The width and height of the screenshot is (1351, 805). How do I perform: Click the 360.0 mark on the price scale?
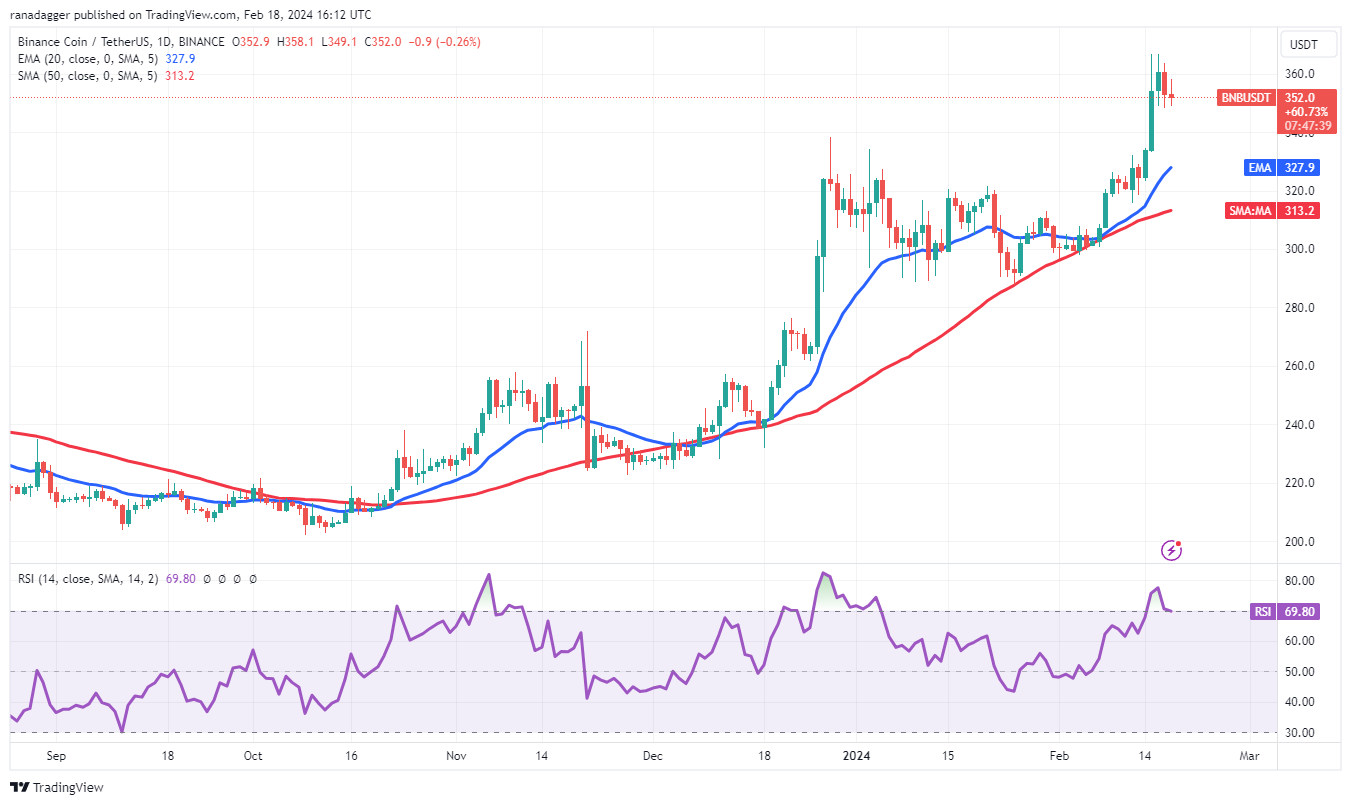[x=1299, y=71]
